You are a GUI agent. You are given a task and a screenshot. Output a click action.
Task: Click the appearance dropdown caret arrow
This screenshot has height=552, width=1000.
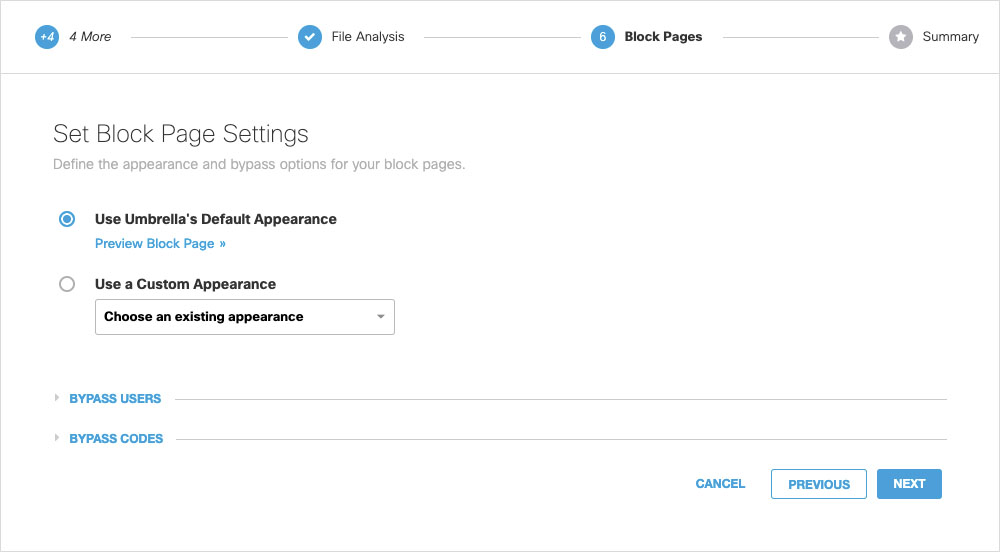(x=381, y=317)
